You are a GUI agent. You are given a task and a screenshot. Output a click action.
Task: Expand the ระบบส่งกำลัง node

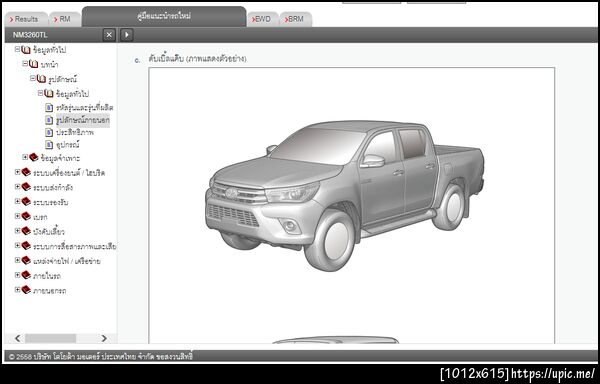pyautogui.click(x=17, y=187)
